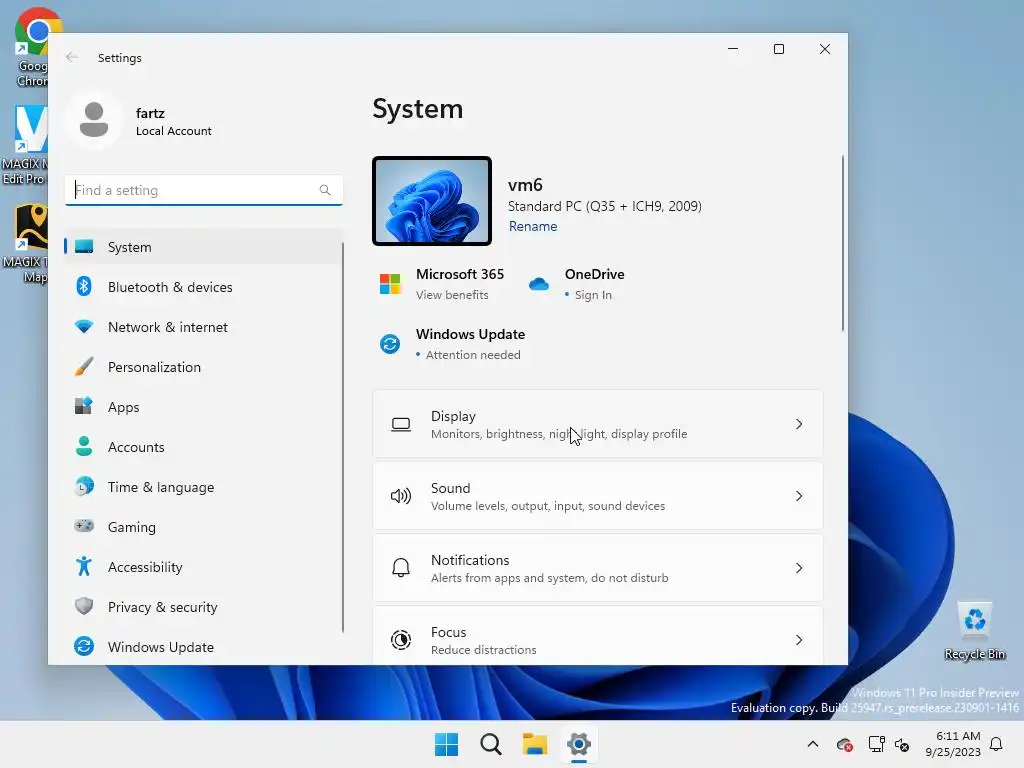Click the Focus target icon

pyautogui.click(x=401, y=639)
